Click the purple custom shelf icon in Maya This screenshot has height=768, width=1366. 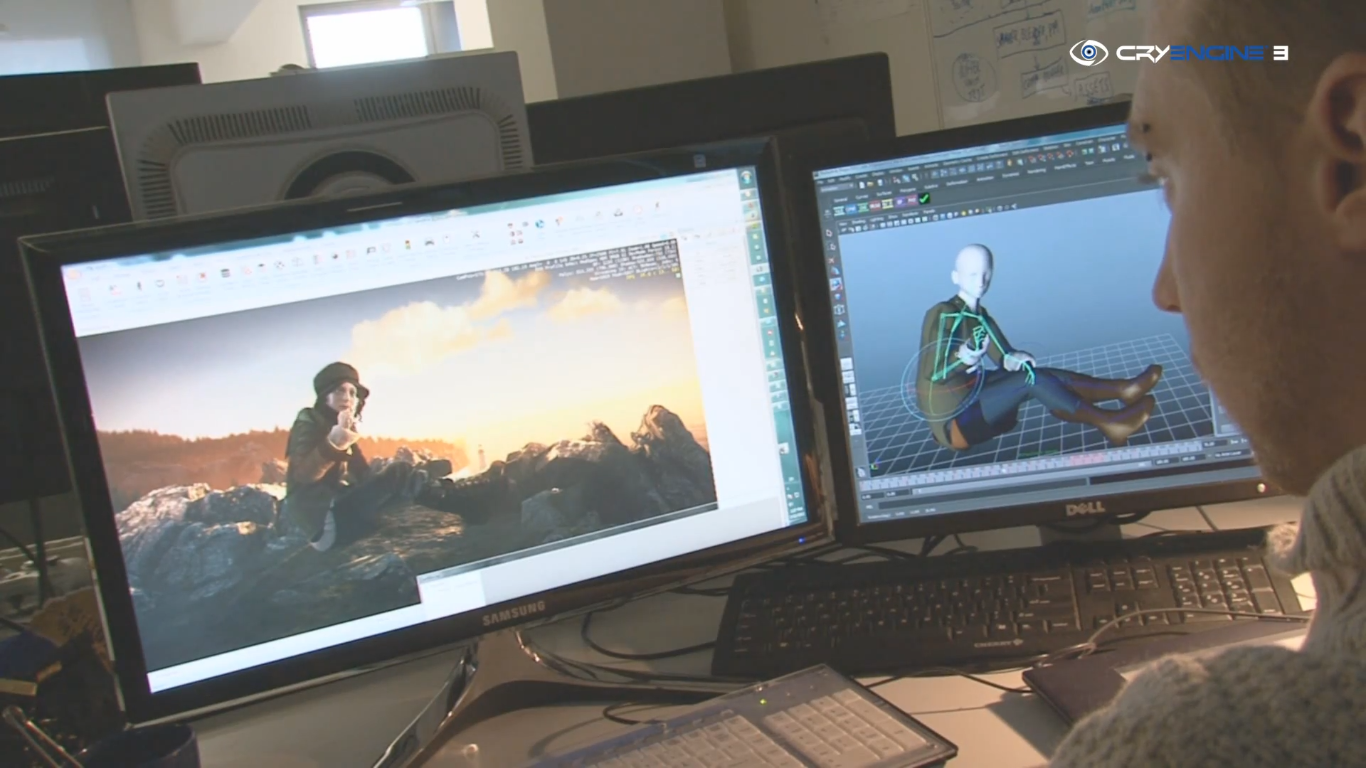(x=900, y=201)
